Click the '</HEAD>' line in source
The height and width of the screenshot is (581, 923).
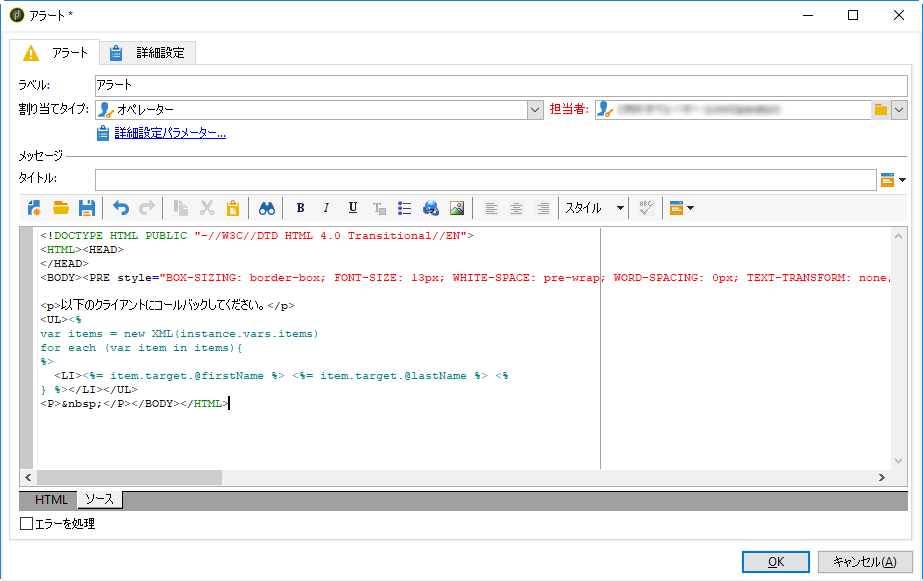click(x=64, y=264)
